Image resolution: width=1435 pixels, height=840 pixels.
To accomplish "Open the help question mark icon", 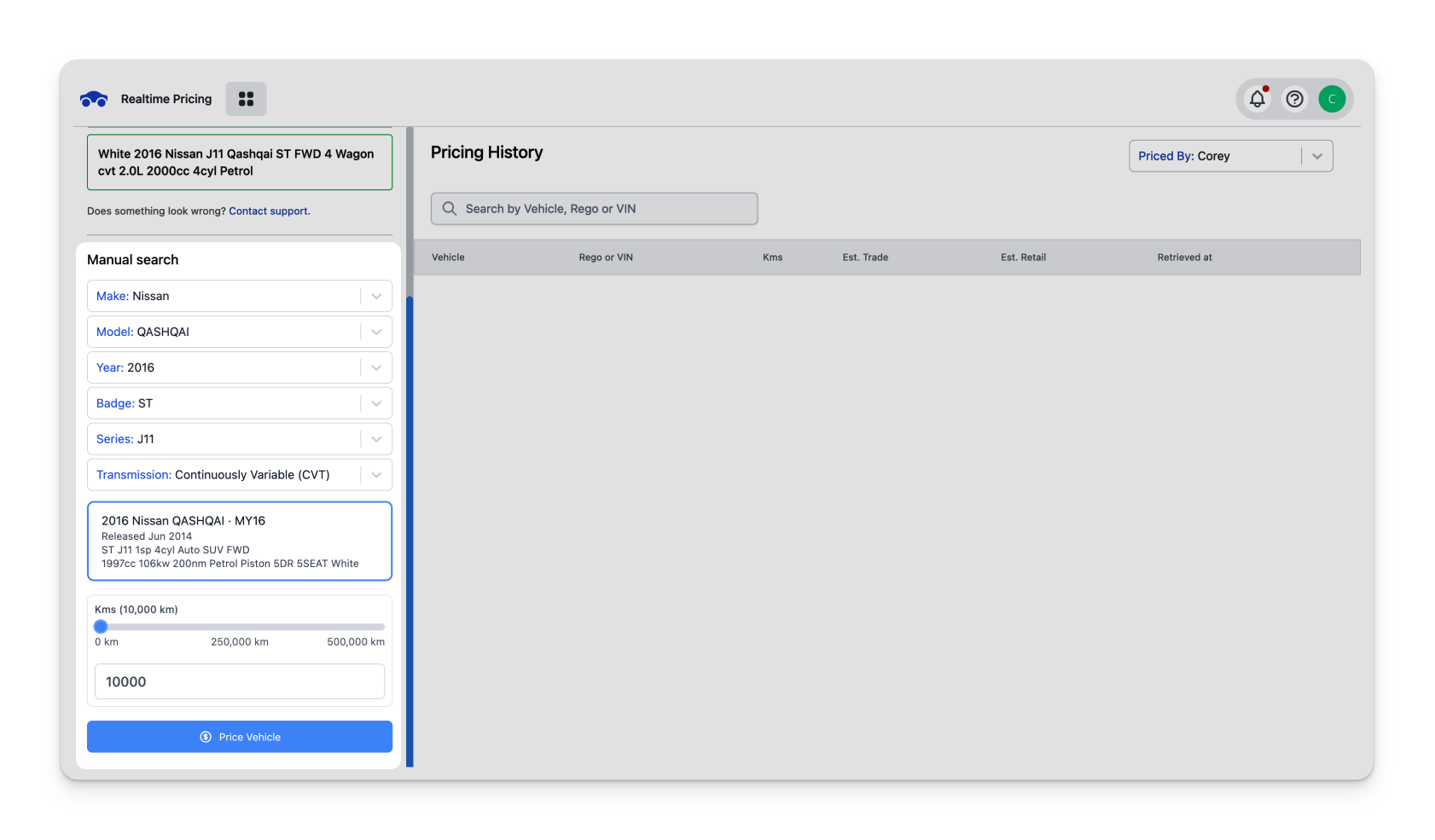I will [x=1294, y=99].
